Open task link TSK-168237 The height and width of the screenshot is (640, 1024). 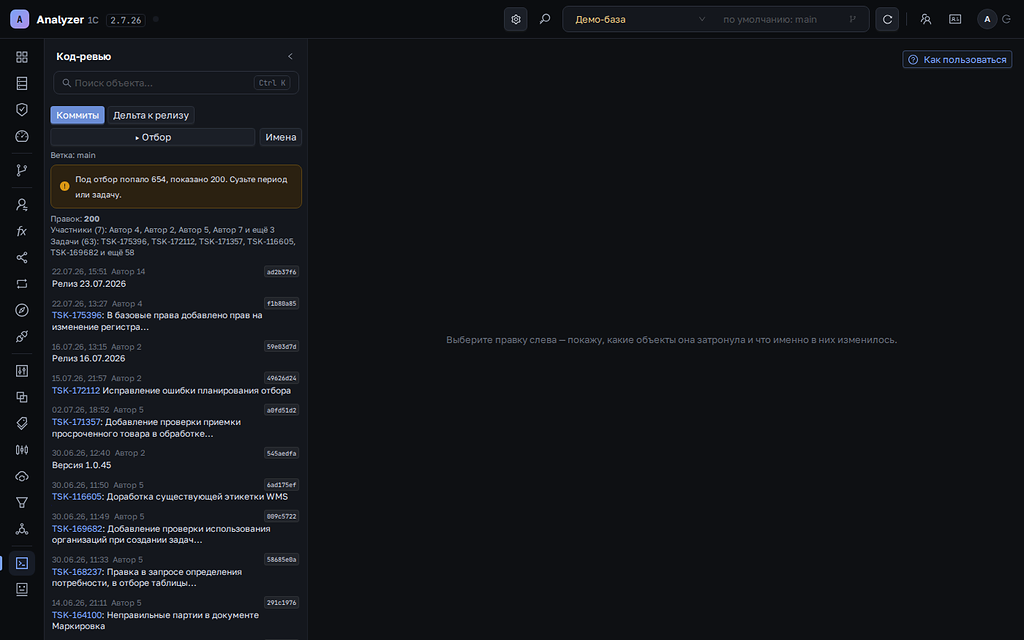pos(77,571)
